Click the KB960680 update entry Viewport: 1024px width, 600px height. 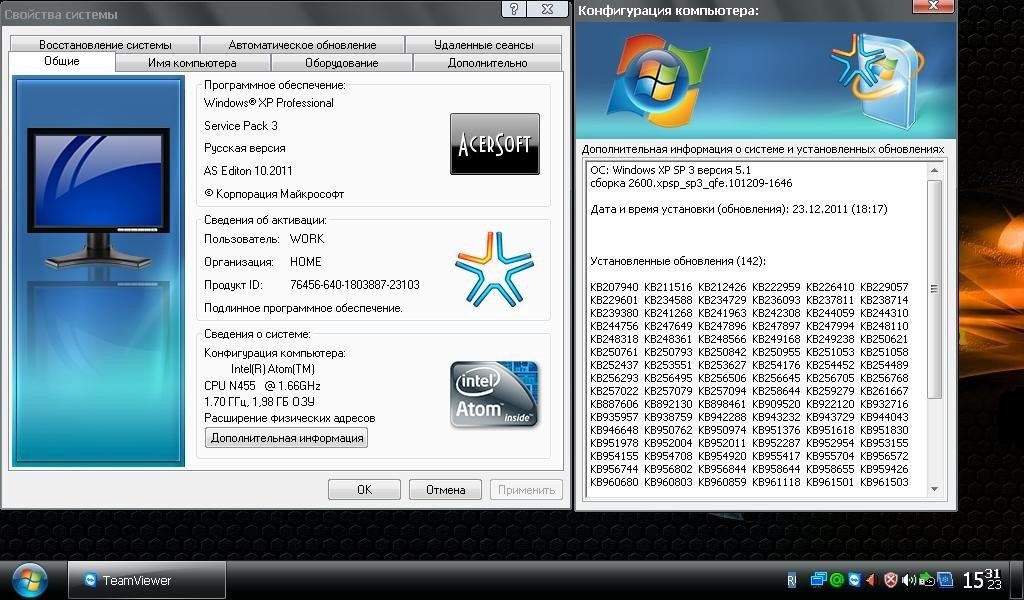click(615, 482)
